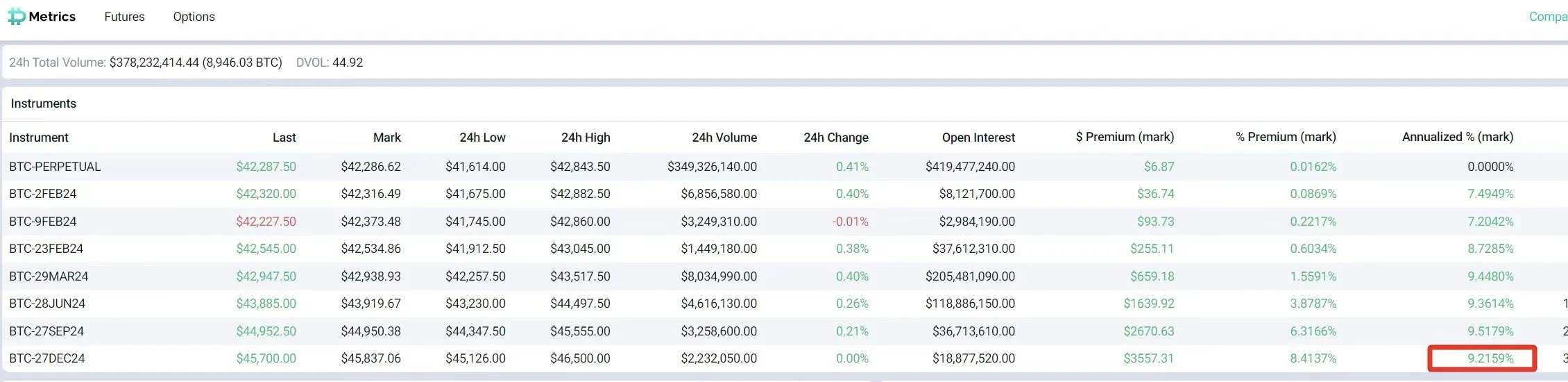The height and width of the screenshot is (382, 1568).
Task: Sort by Annualized % (mark) header
Action: click(1457, 137)
